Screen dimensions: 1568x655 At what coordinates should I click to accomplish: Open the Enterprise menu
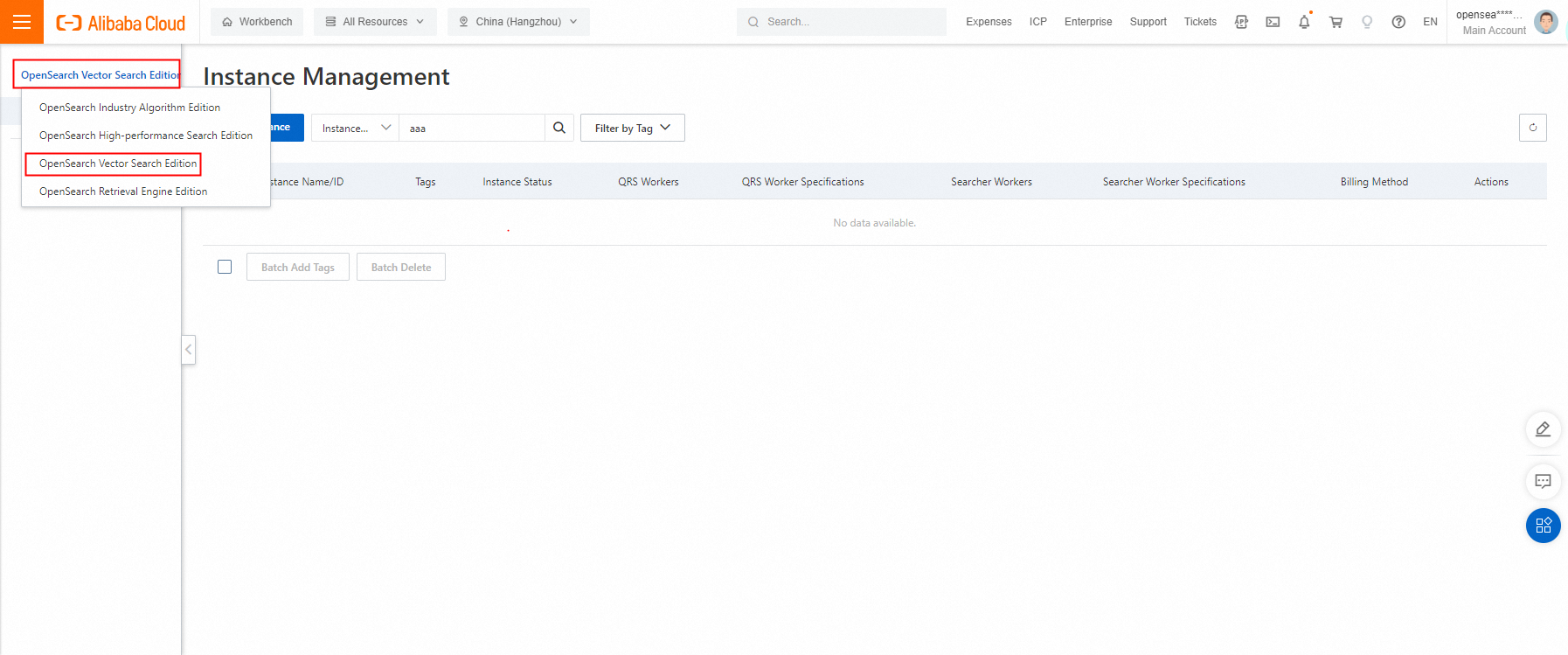coord(1088,22)
